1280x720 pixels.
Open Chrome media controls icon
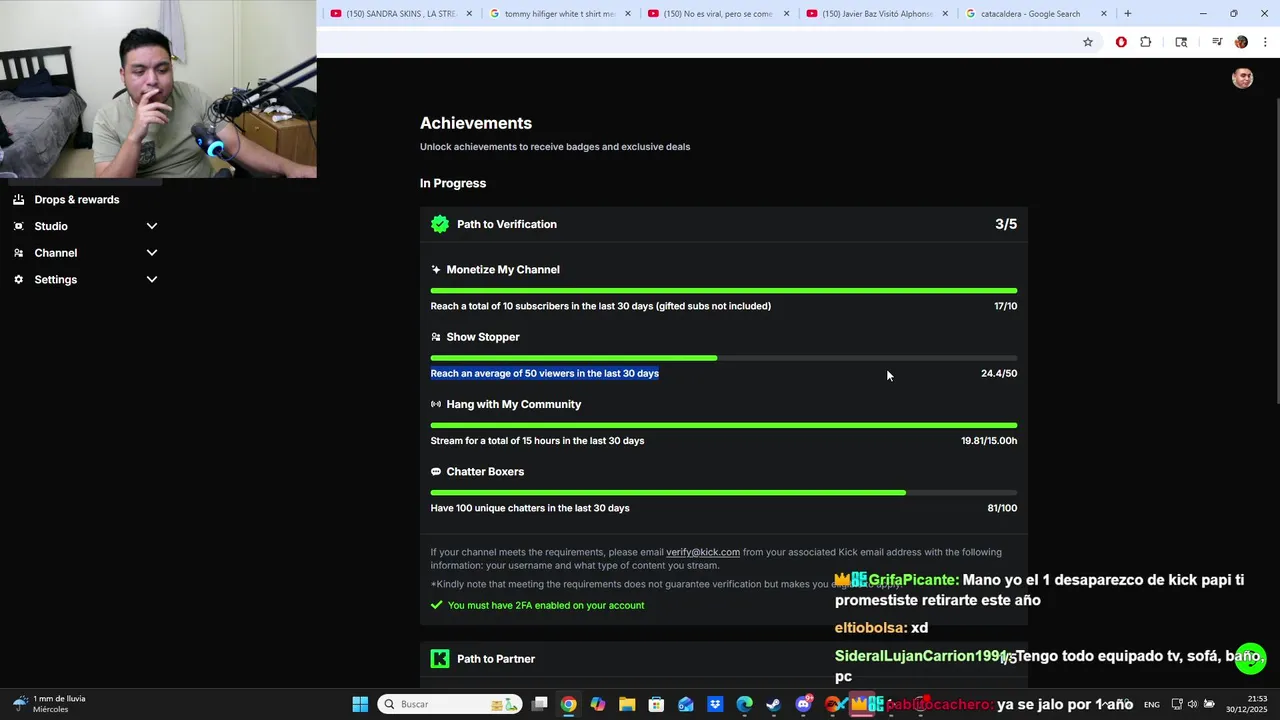(1217, 42)
